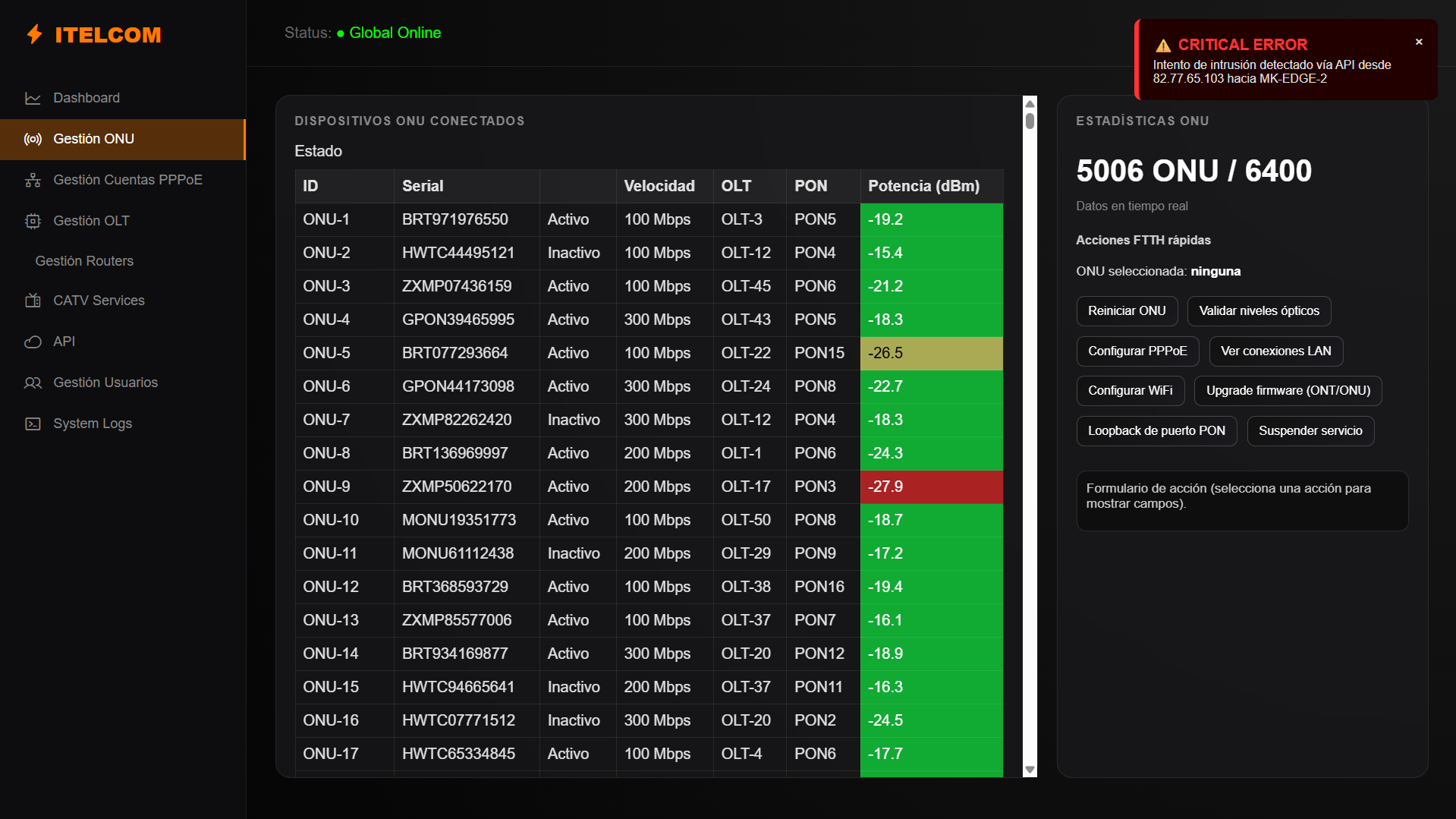Click the Global Online status text
This screenshot has height=819, width=1456.
pos(395,33)
